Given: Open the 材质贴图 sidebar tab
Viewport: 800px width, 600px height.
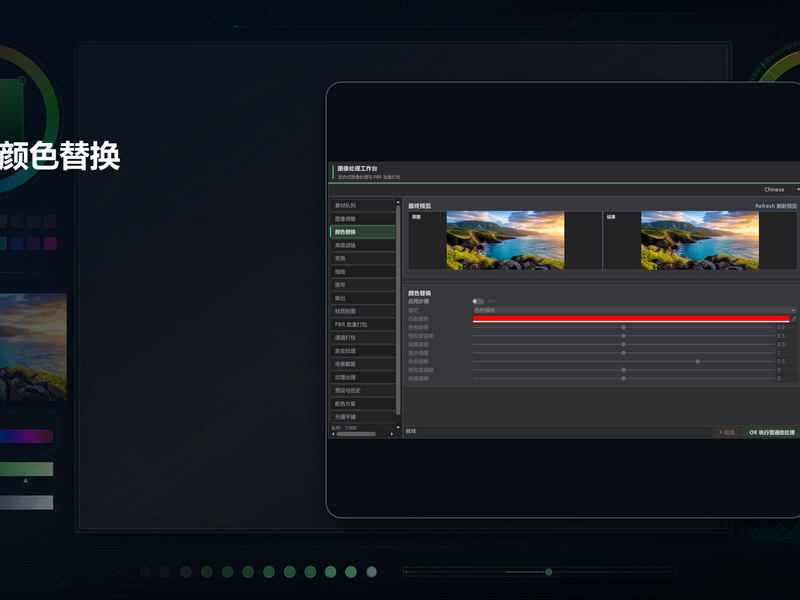Looking at the screenshot, I should (x=363, y=311).
